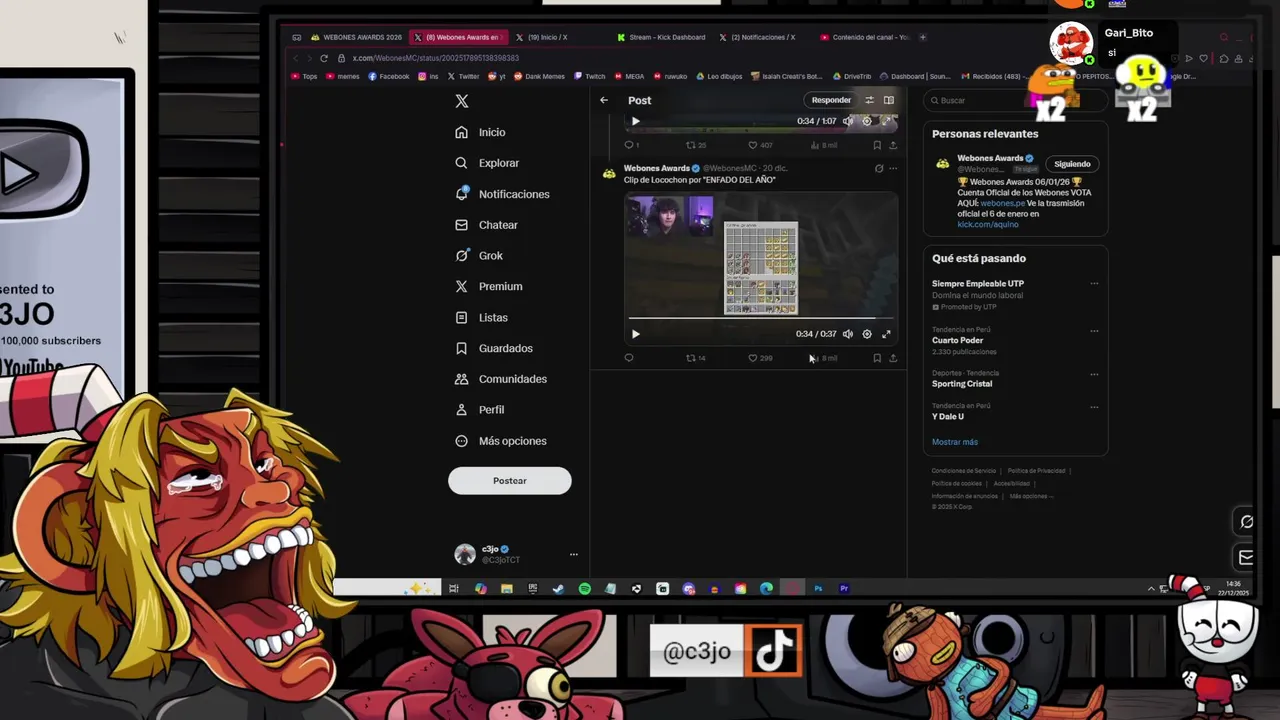
Task: Open Notificaciones in X sidebar
Action: [502, 194]
